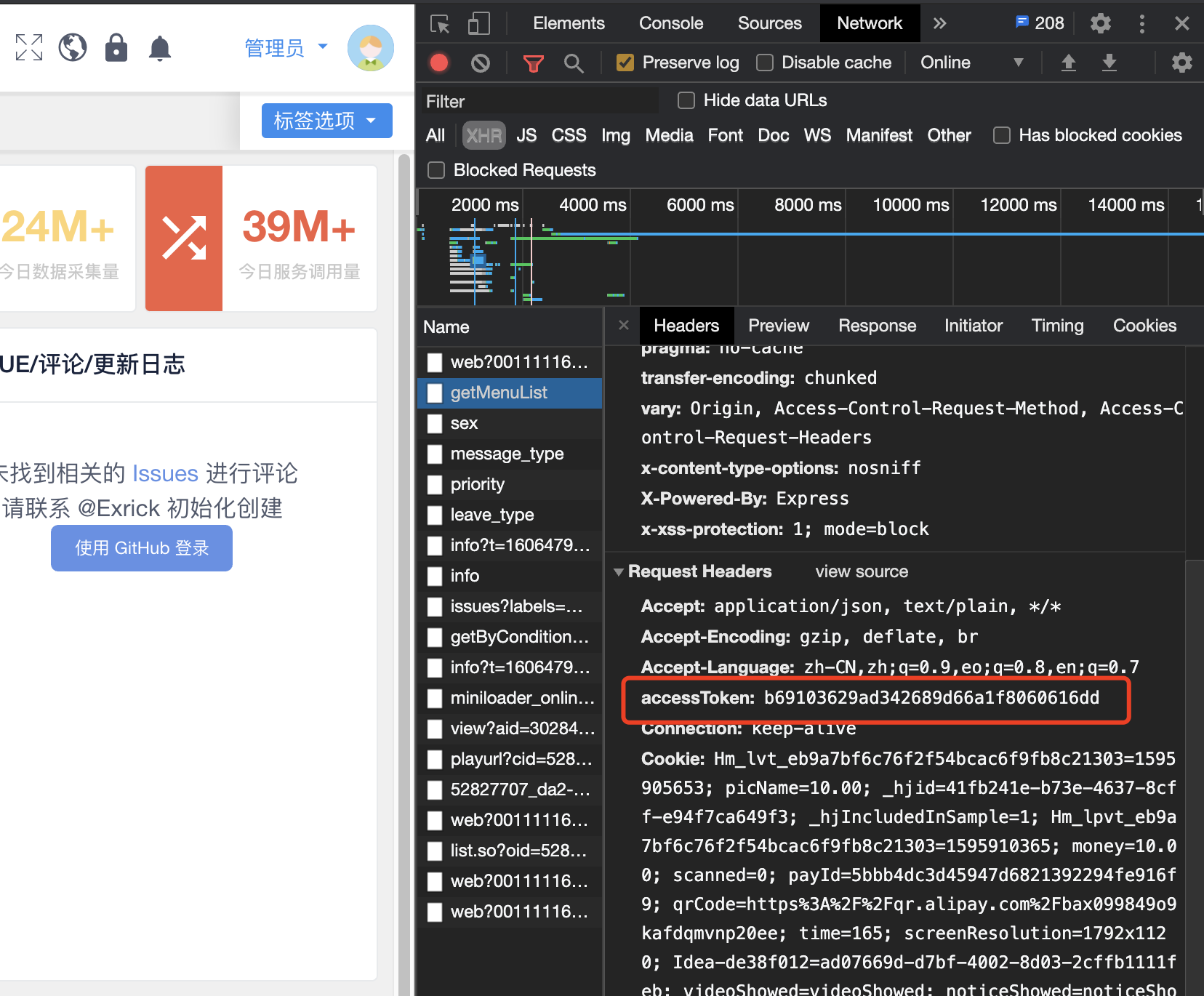Screen dimensions: 1204x996
Task: Toggle the device toolbar icon
Action: 478,24
